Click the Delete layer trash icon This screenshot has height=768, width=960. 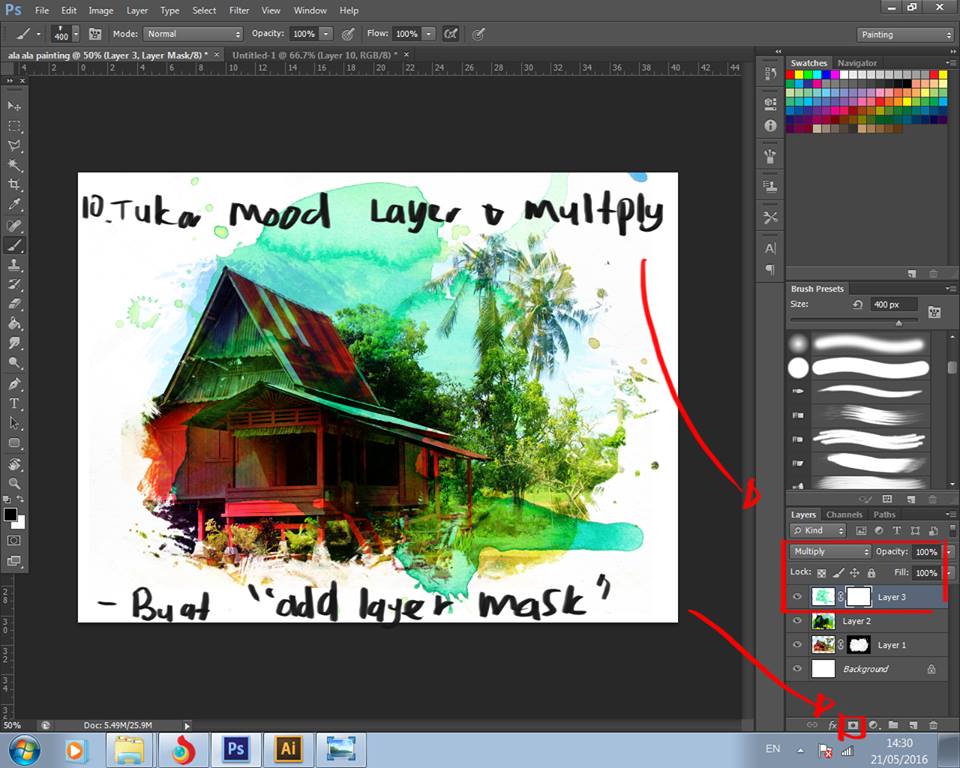coord(933,724)
